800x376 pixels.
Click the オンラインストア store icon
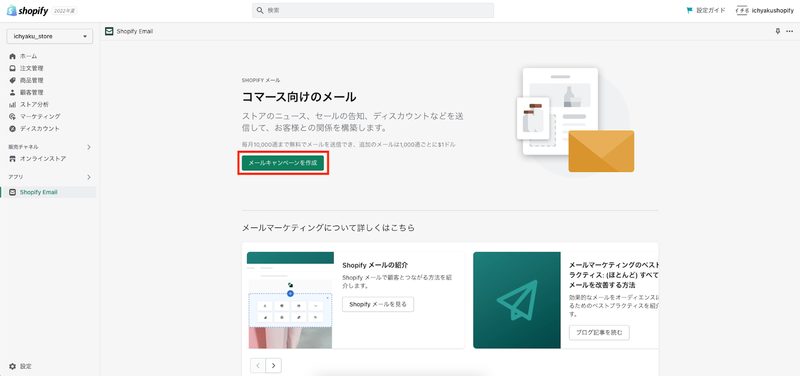coord(13,159)
